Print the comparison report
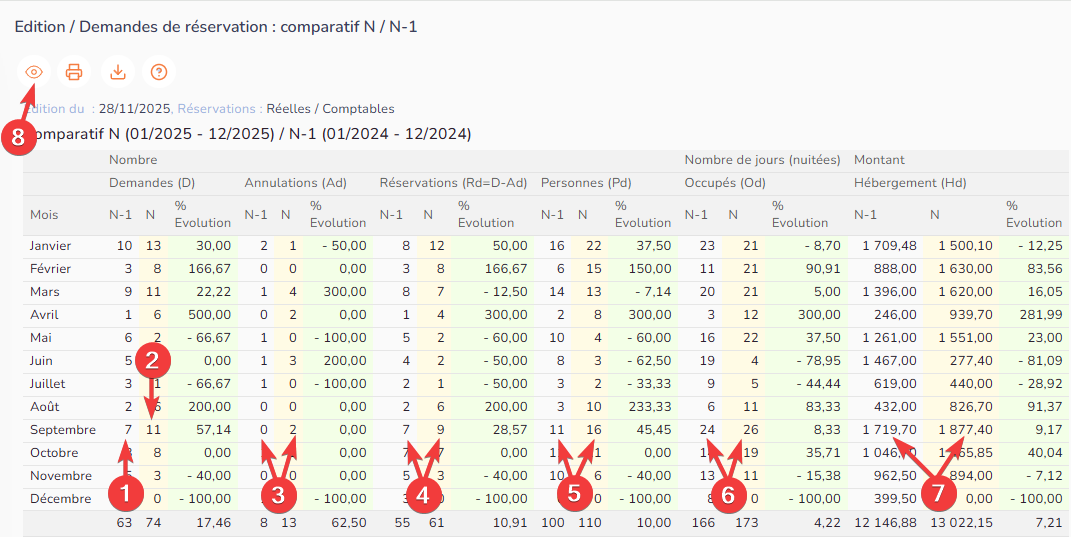The image size is (1071, 537). [74, 72]
